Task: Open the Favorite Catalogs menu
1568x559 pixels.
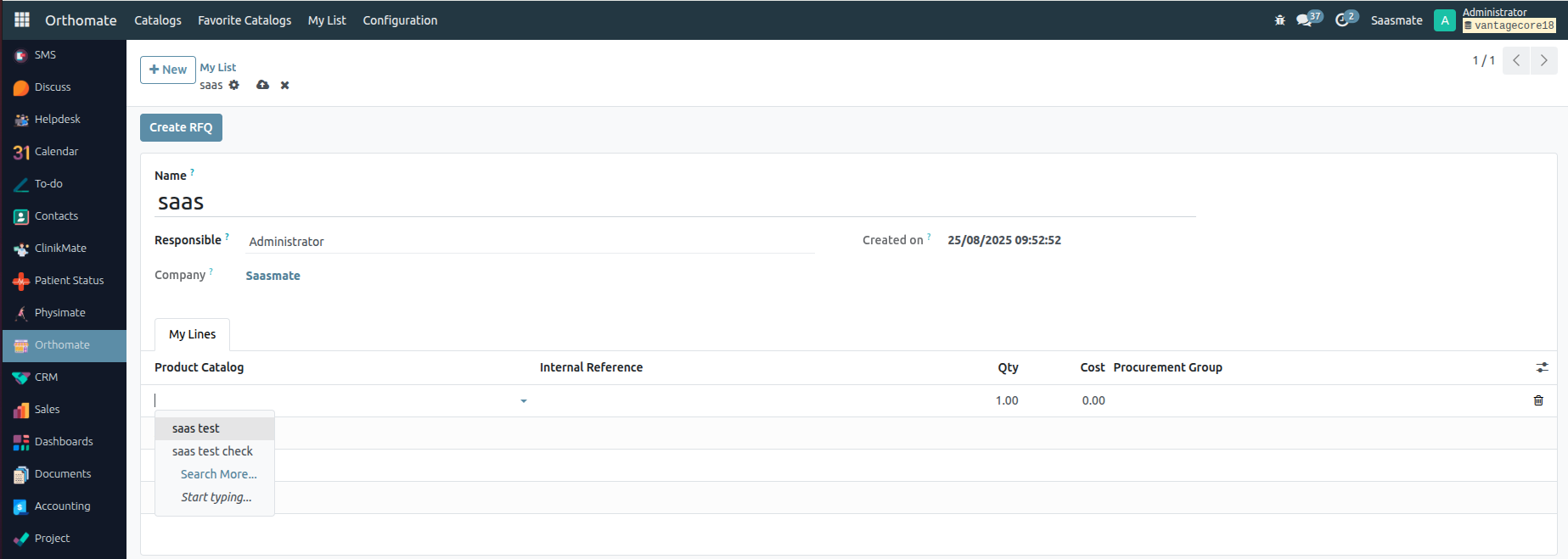Action: point(244,20)
